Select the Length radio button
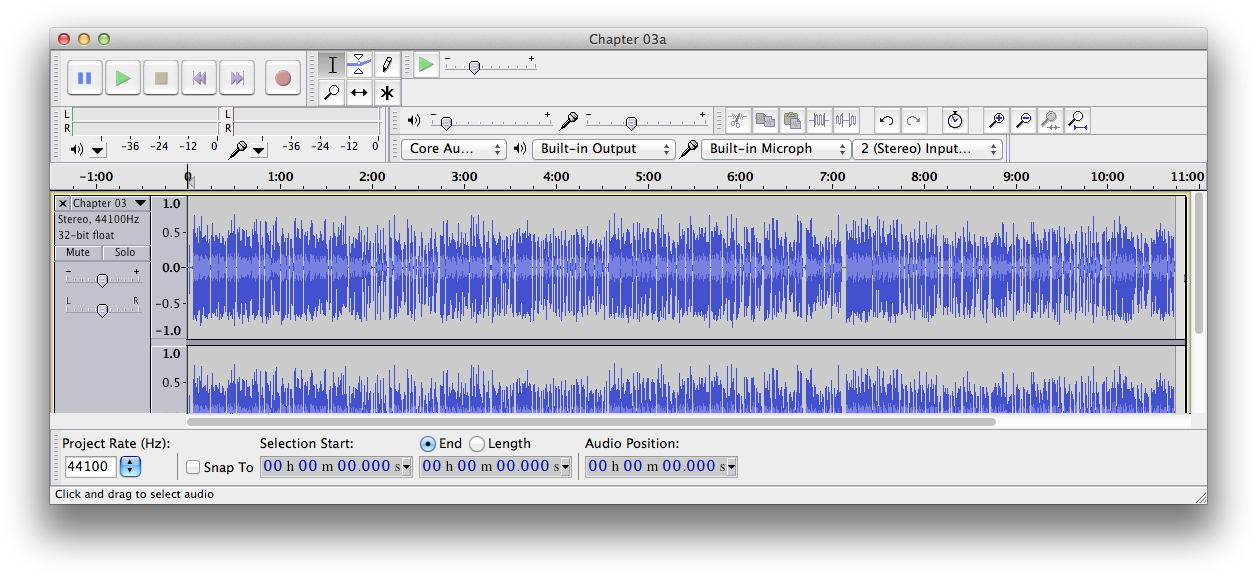 [477, 444]
